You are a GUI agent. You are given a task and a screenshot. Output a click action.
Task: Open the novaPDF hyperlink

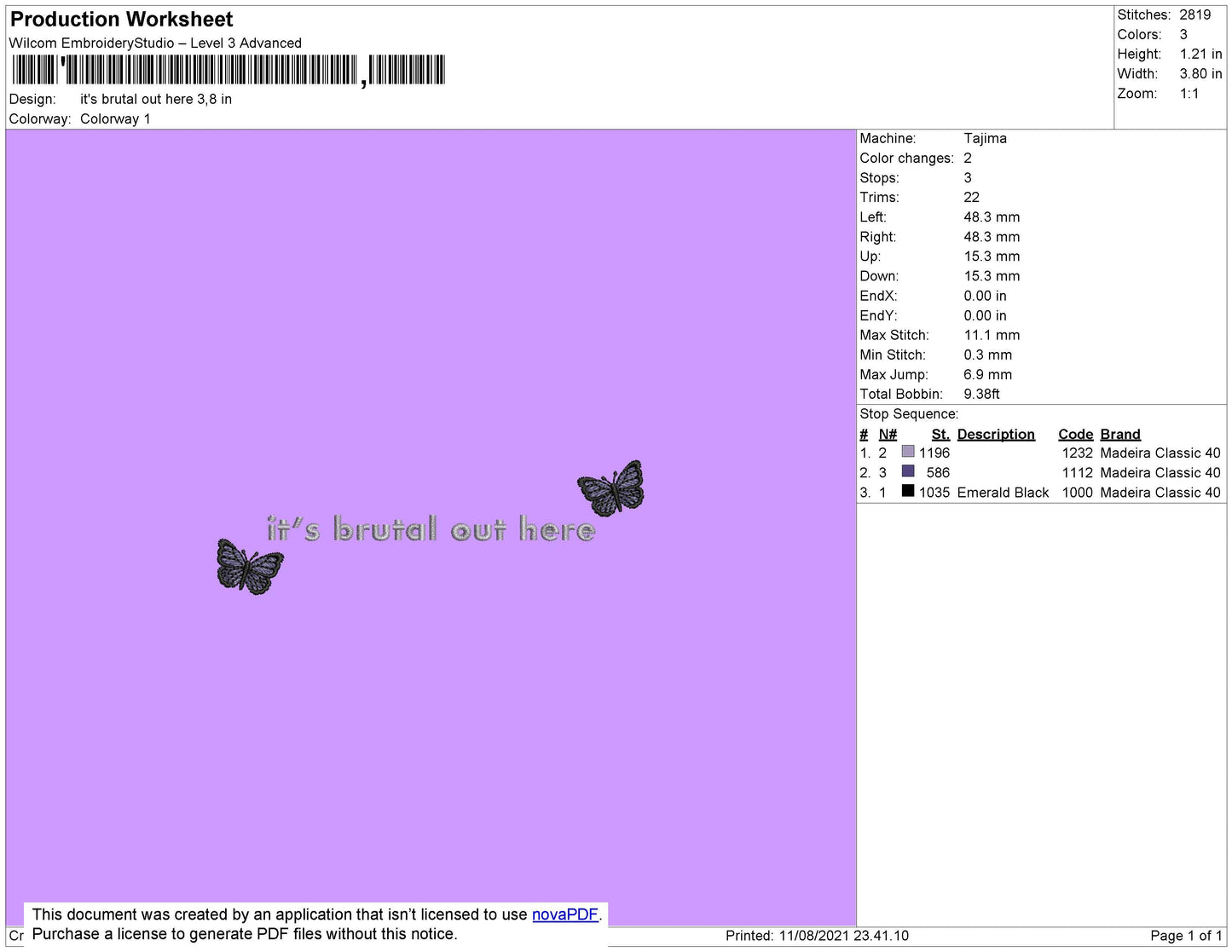click(564, 914)
